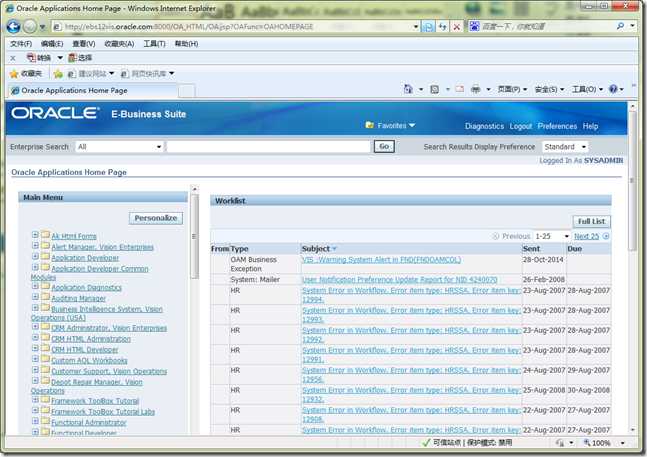Screen dimensions: 647x457
Task: Click the Home icon in the command bar
Action: (x=408, y=89)
